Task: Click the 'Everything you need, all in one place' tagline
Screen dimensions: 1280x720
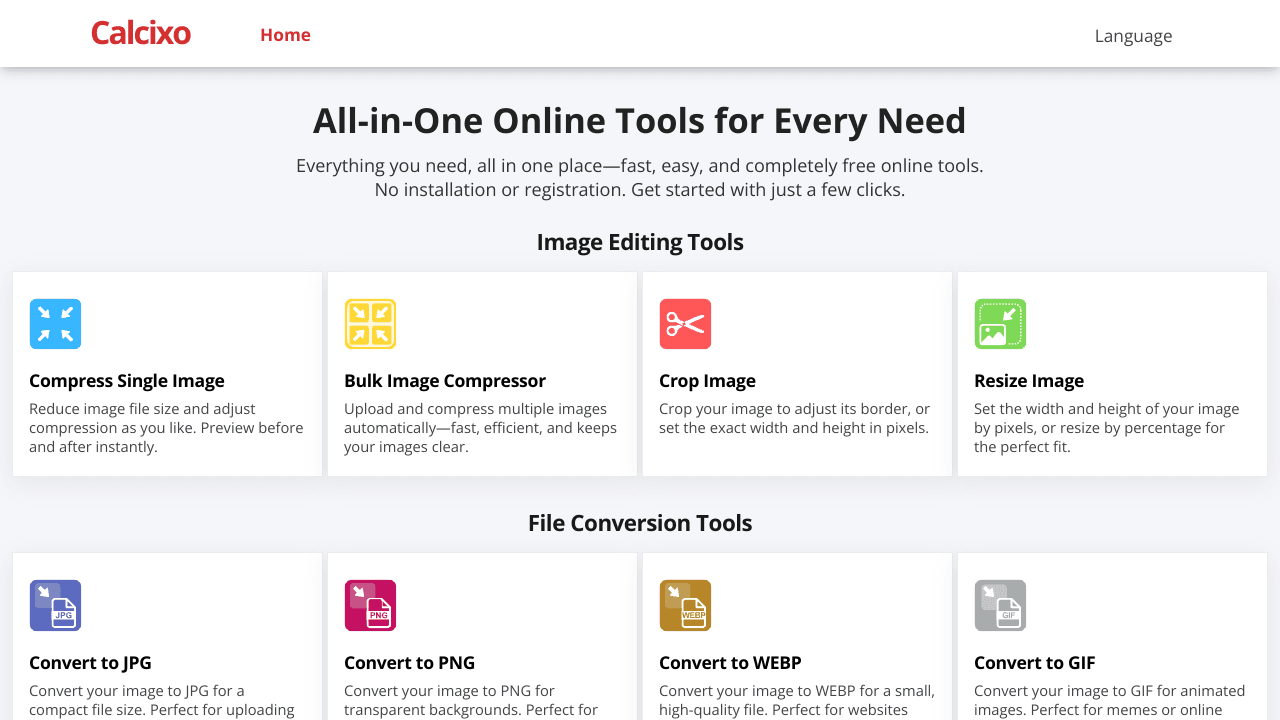Action: 640,166
